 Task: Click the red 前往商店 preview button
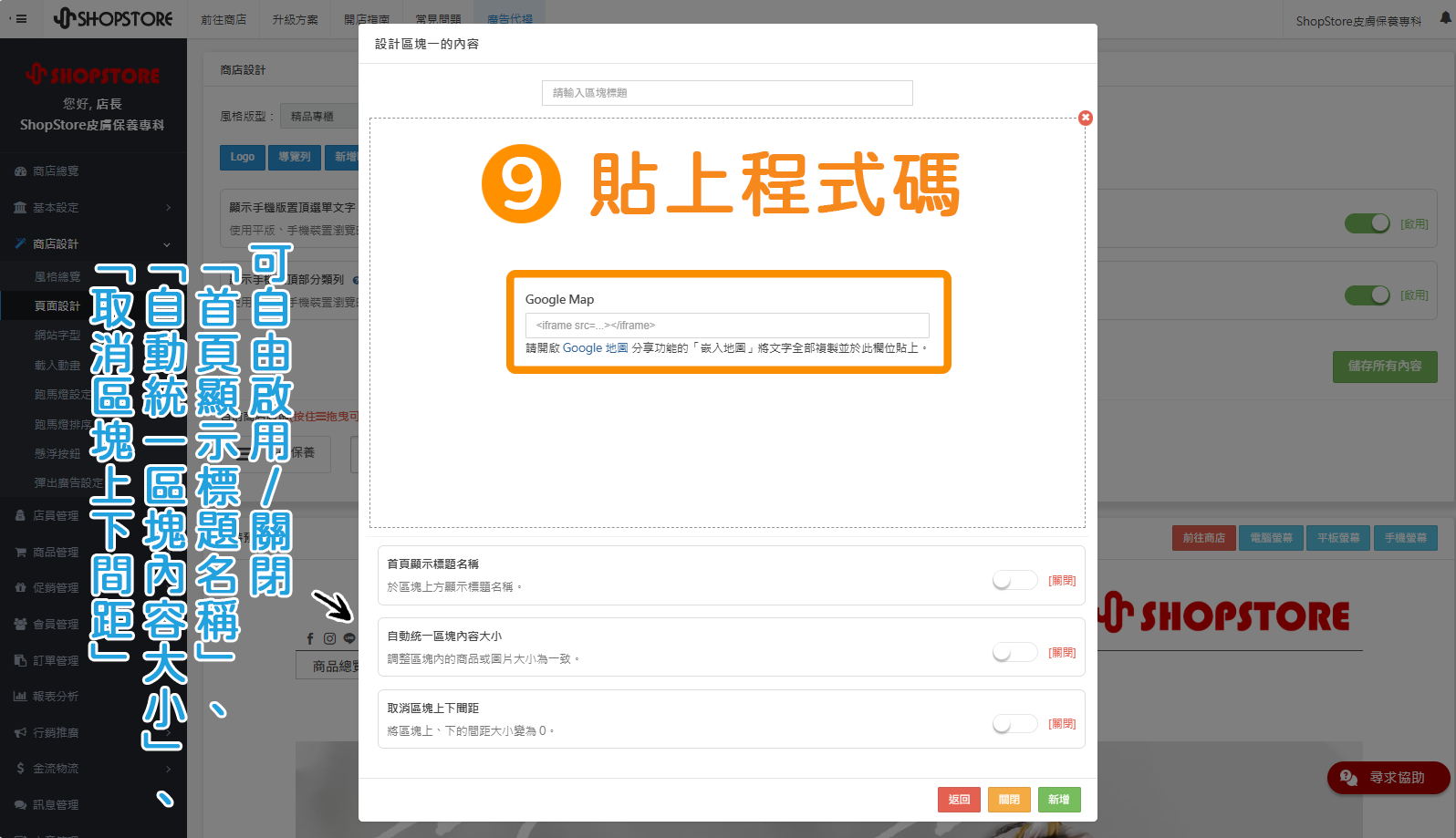click(1203, 538)
